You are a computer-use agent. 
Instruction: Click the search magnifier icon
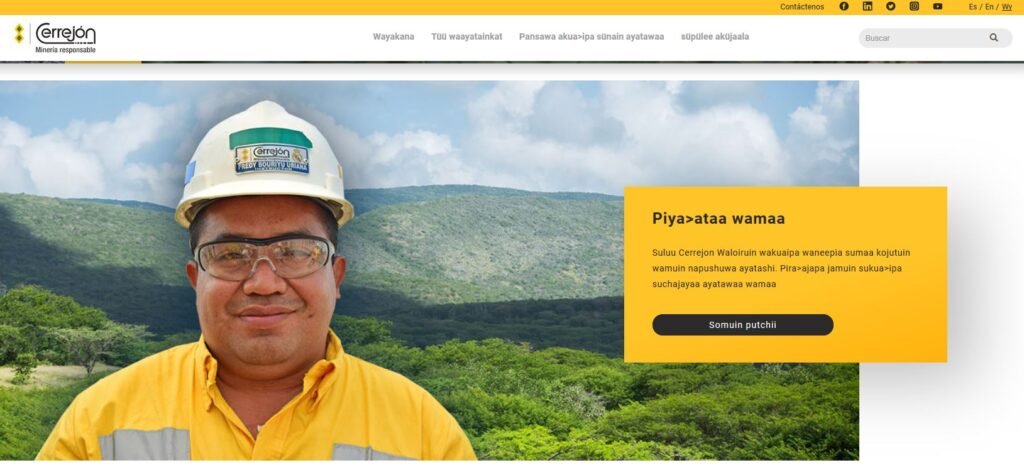click(994, 38)
